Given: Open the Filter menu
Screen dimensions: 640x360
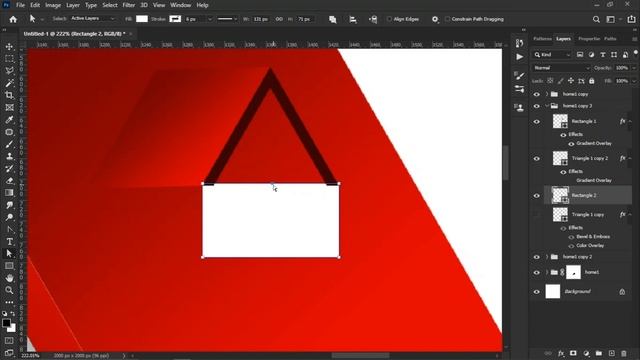Looking at the screenshot, I should pos(129,5).
